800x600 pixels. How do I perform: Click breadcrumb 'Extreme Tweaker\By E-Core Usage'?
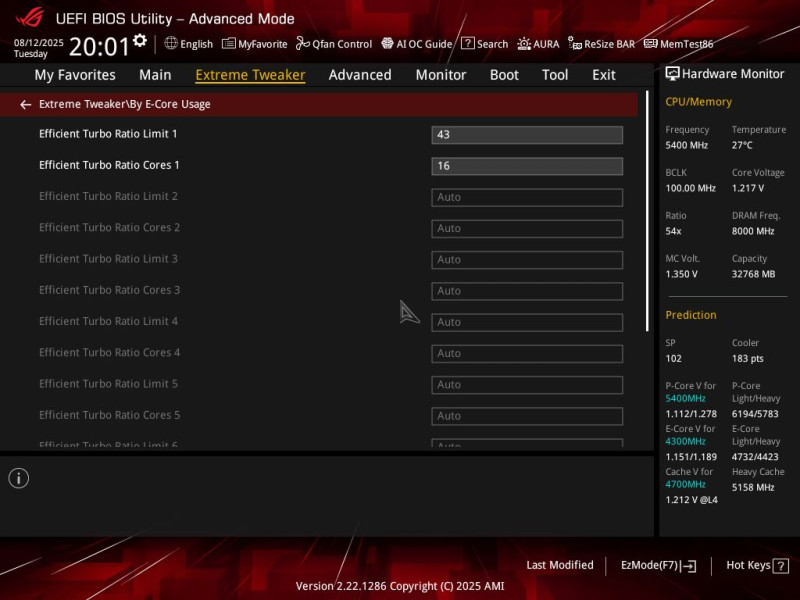124,105
